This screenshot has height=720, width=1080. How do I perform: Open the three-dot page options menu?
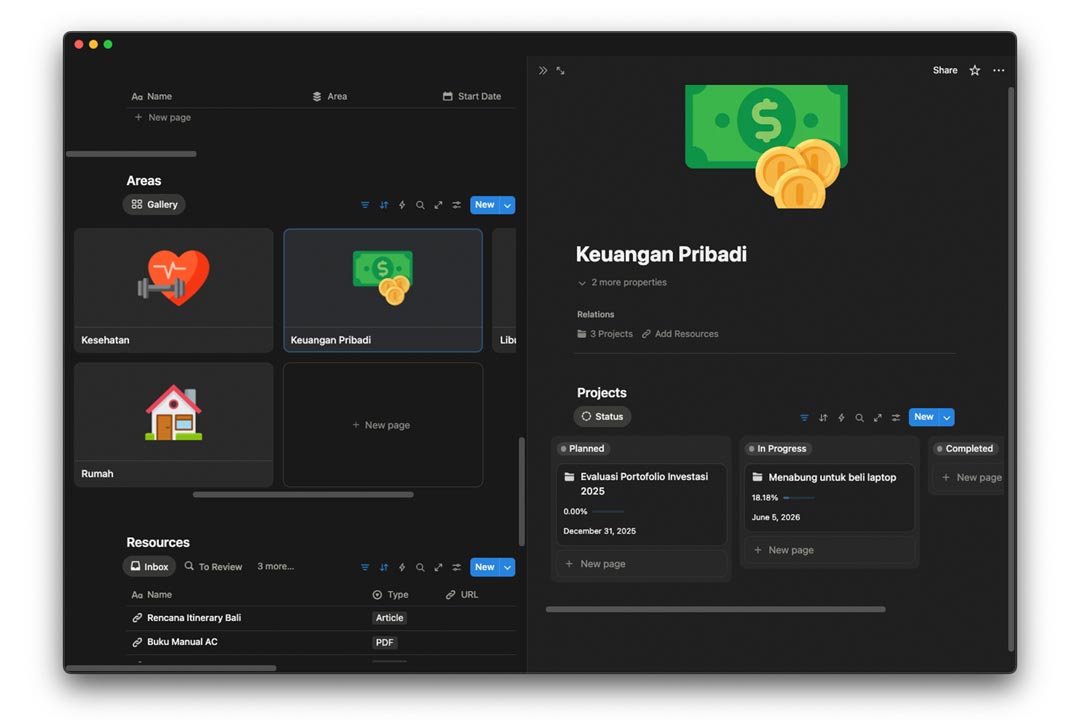coord(998,71)
